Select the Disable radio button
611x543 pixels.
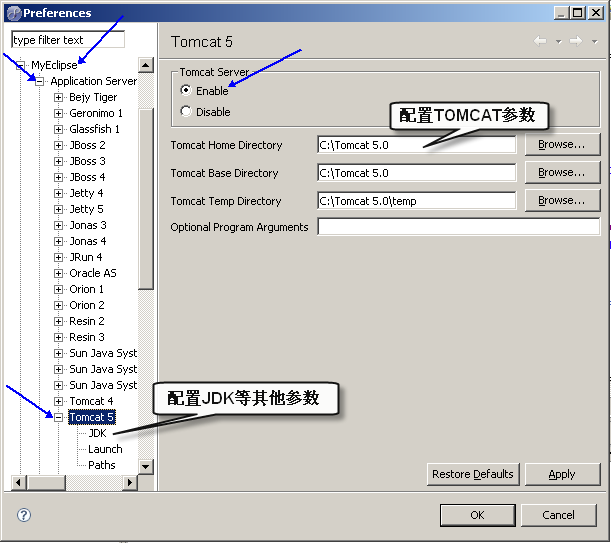[185, 112]
